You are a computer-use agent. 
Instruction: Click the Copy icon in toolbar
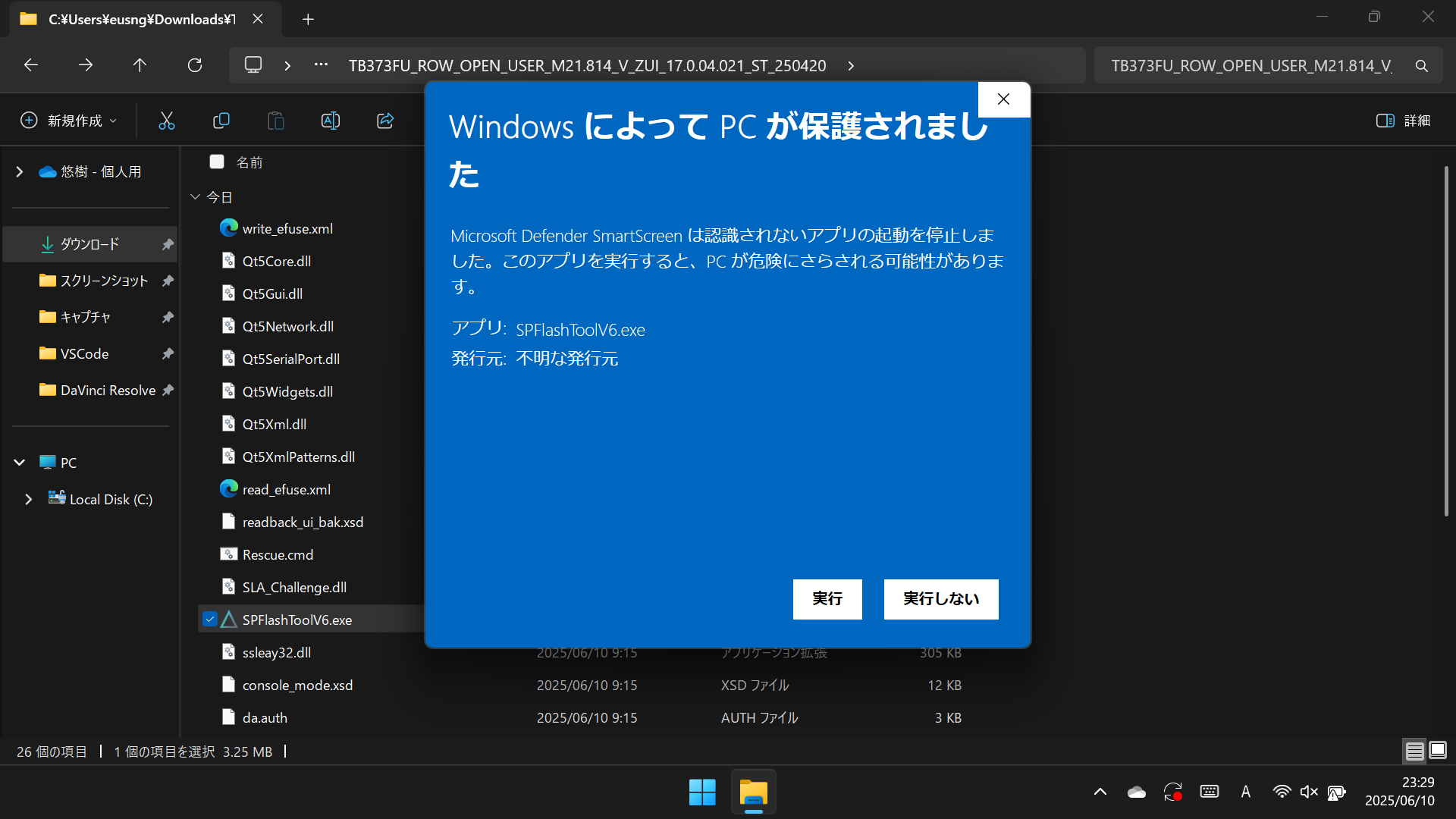221,121
